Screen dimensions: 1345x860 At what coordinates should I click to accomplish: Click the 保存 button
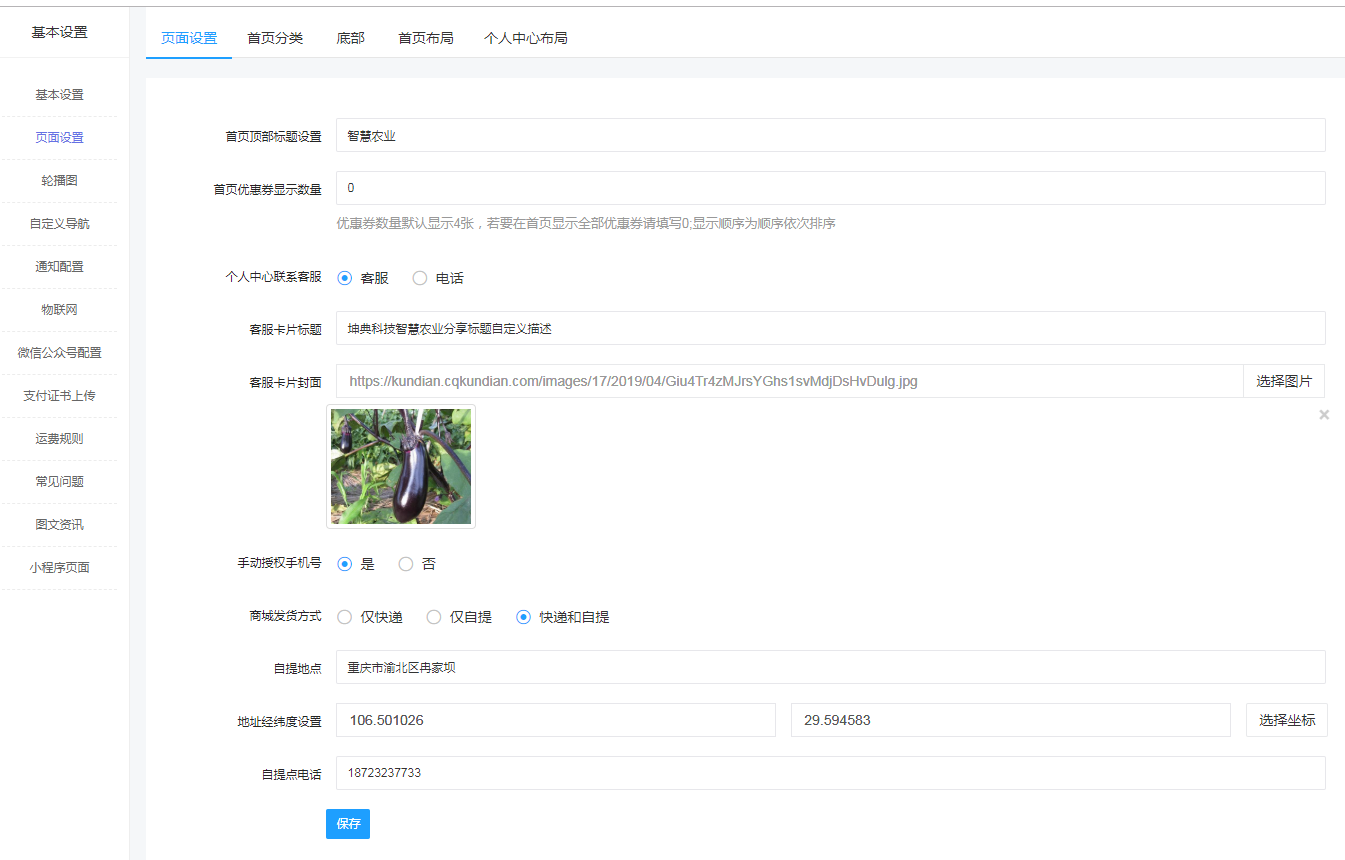click(348, 824)
